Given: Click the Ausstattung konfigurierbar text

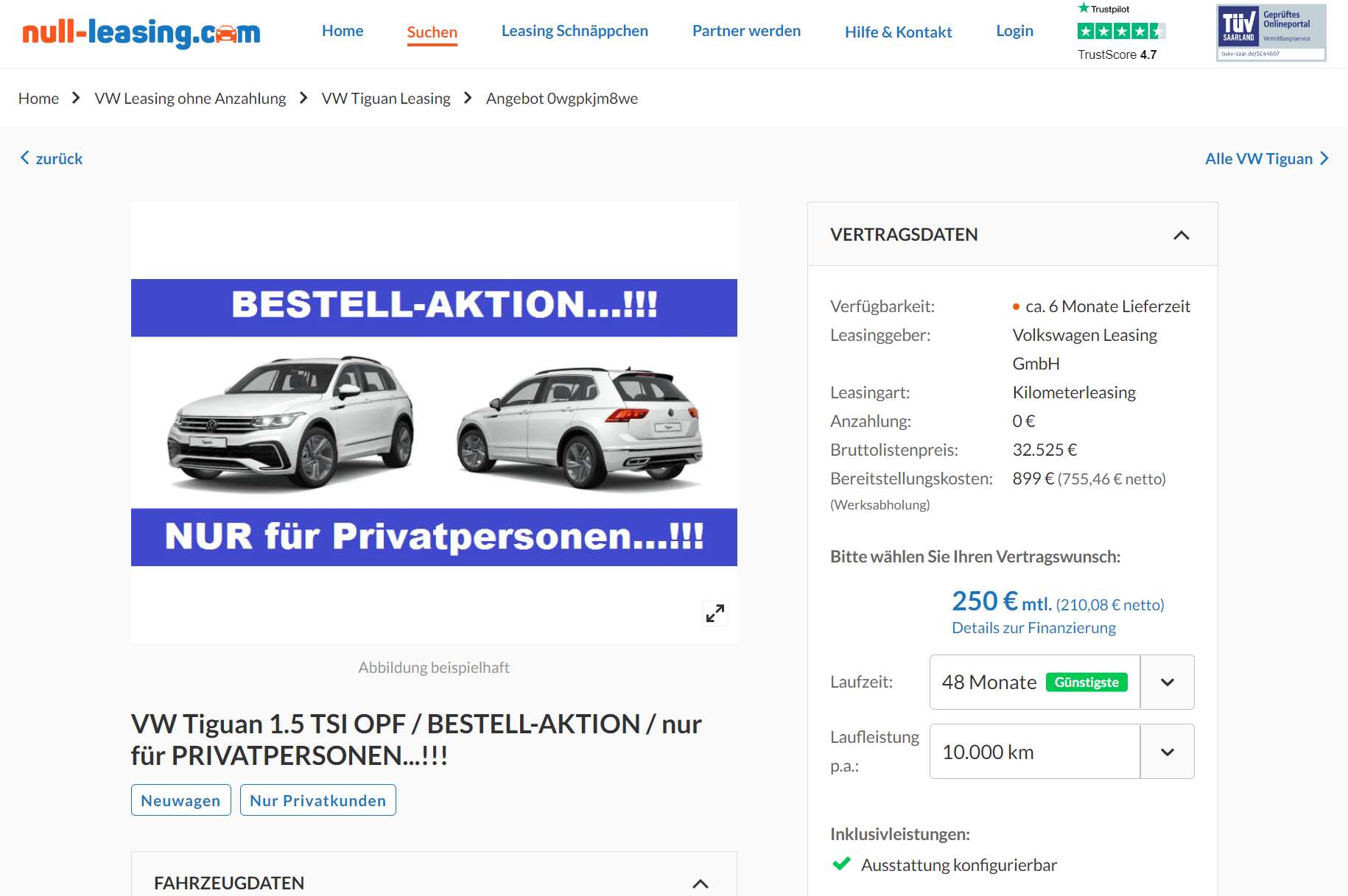Looking at the screenshot, I should click(x=958, y=865).
